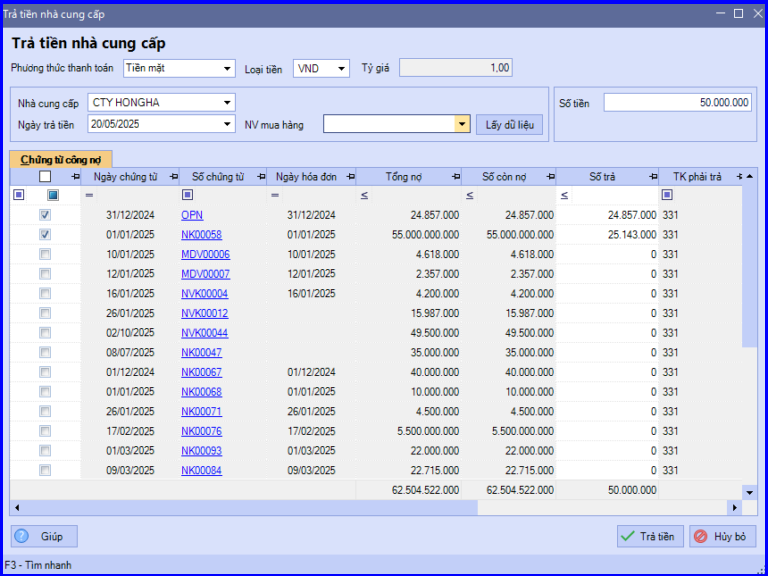
Task: Click the Số tiền amount field
Action: pos(677,102)
